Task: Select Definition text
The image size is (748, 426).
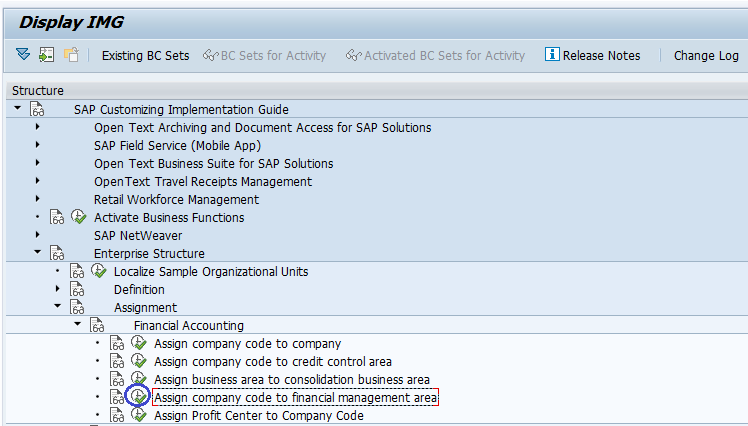Action: [139, 290]
